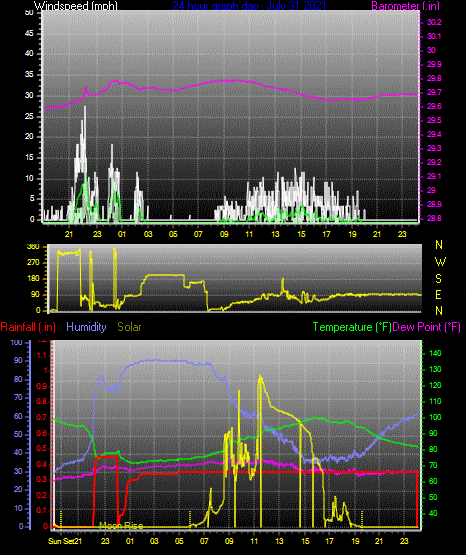Click the 'Sun Set' time axis label
Viewport: 466px width, 555px height.
coord(61,541)
